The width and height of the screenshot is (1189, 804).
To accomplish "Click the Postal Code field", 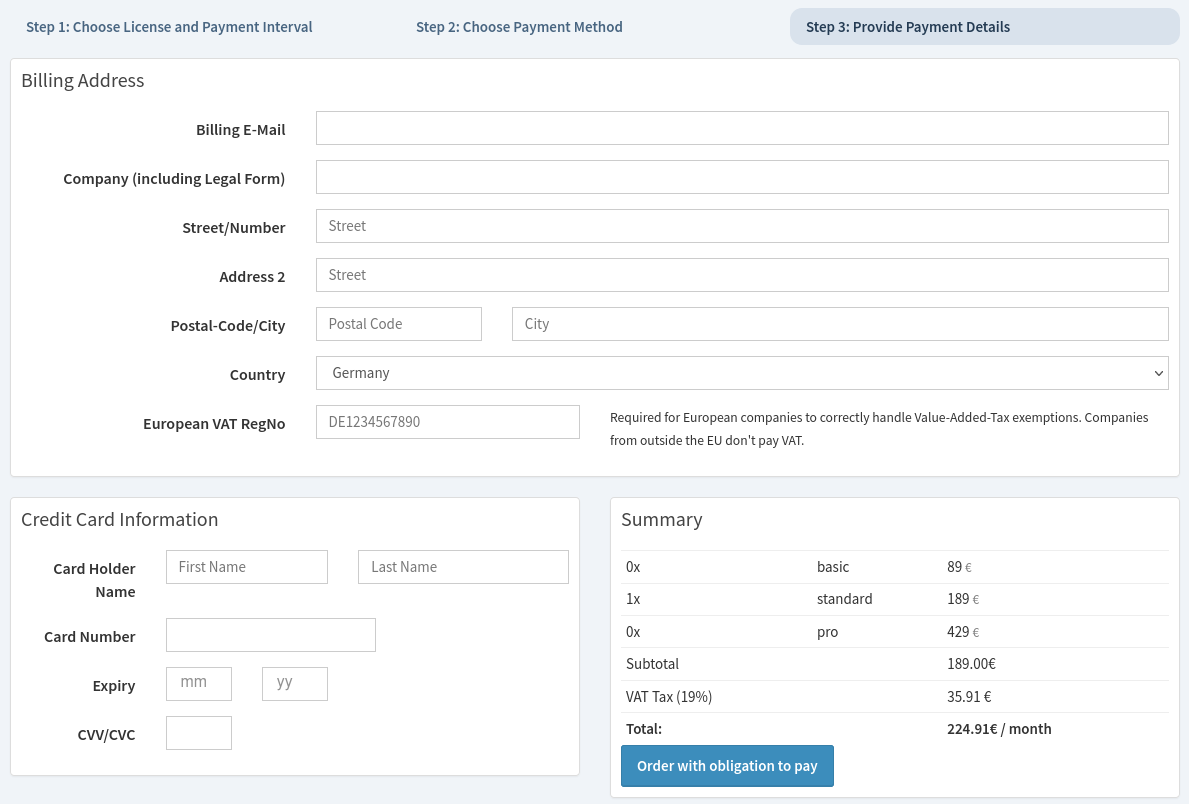I will point(399,324).
